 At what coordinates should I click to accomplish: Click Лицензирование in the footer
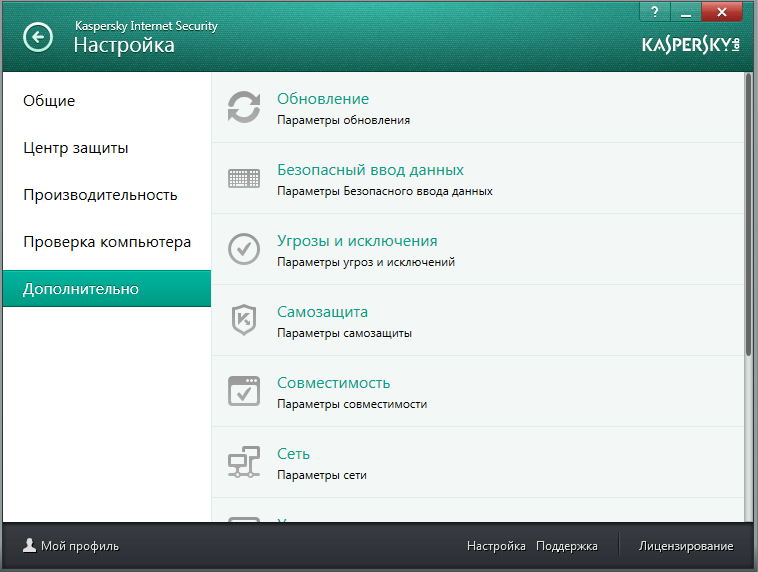686,546
